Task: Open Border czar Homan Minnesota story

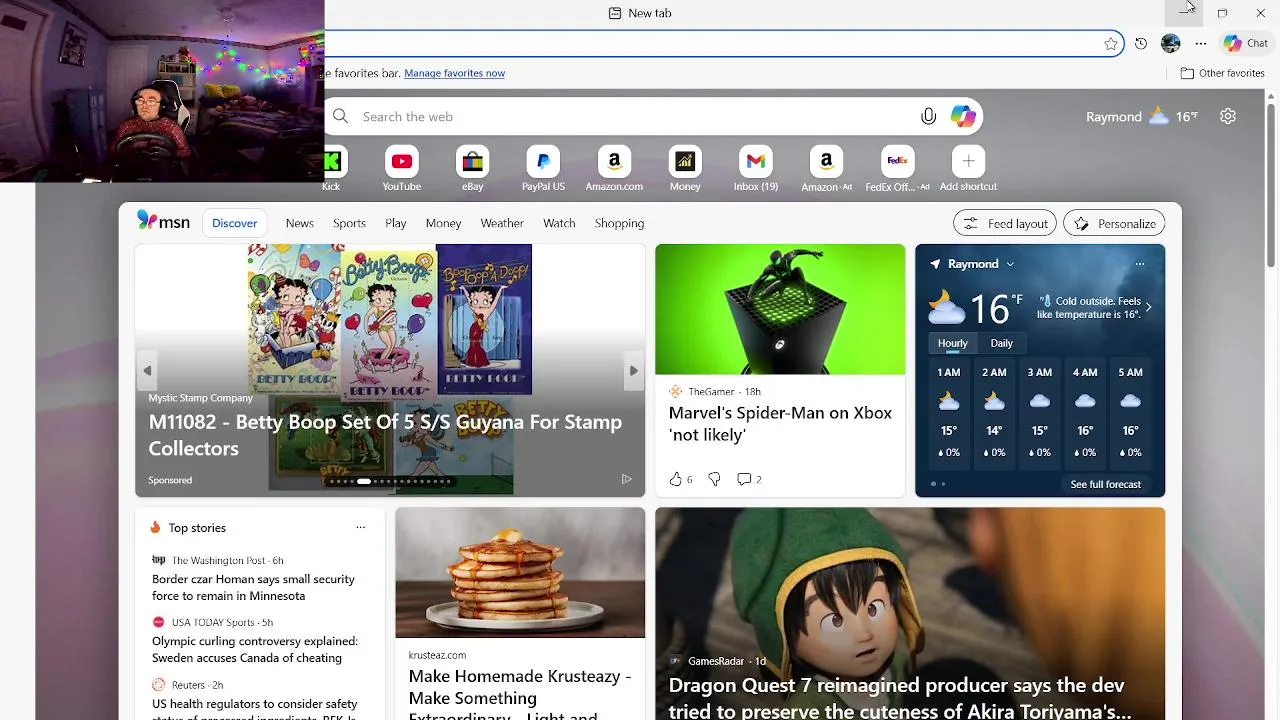Action: pyautogui.click(x=253, y=587)
